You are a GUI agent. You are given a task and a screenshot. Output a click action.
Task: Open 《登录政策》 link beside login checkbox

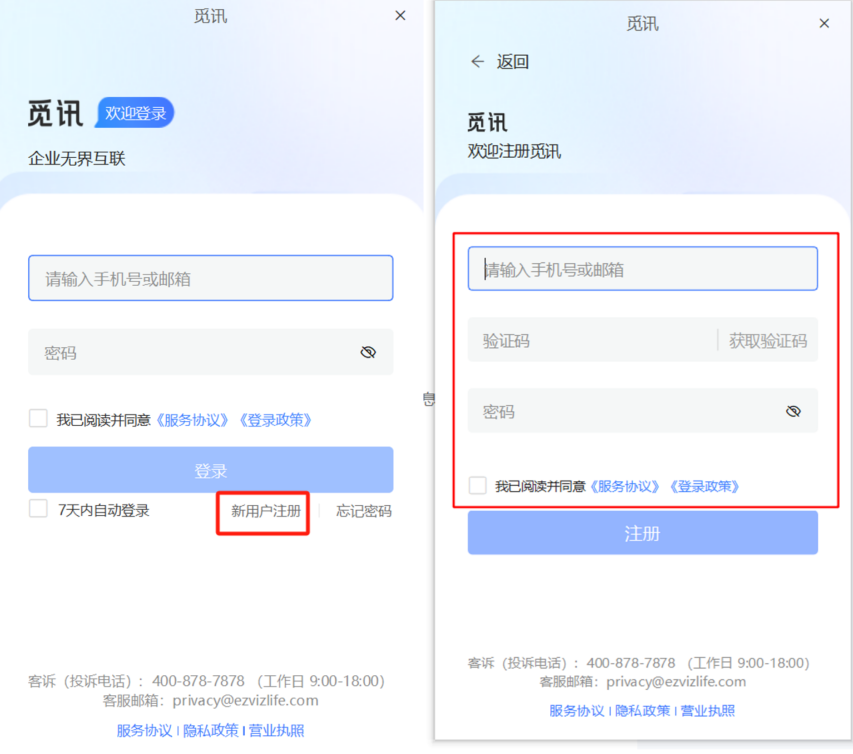[x=275, y=420]
